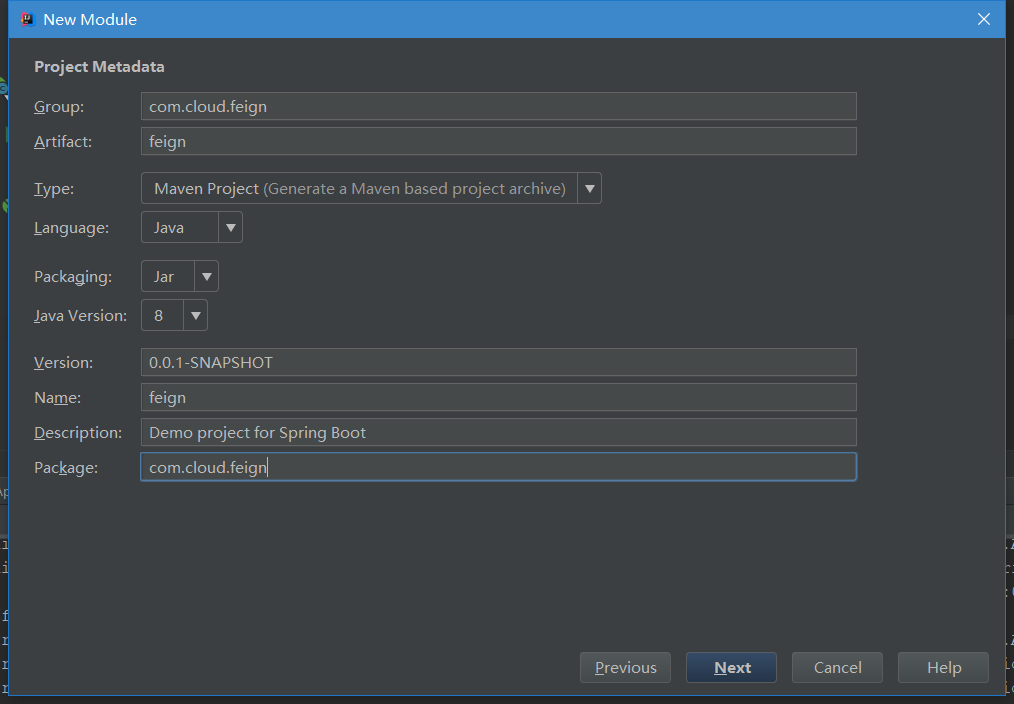1014x704 pixels.
Task: Click the Version: label
Action: (63, 363)
